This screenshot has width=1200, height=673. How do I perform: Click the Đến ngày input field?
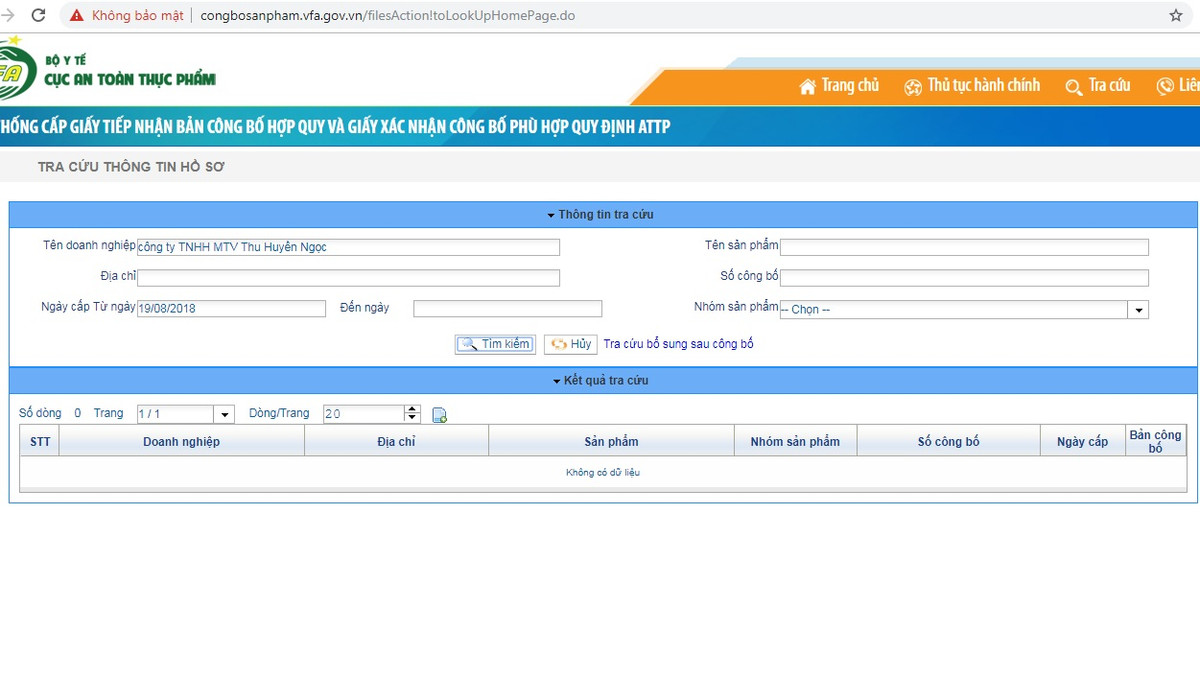507,308
